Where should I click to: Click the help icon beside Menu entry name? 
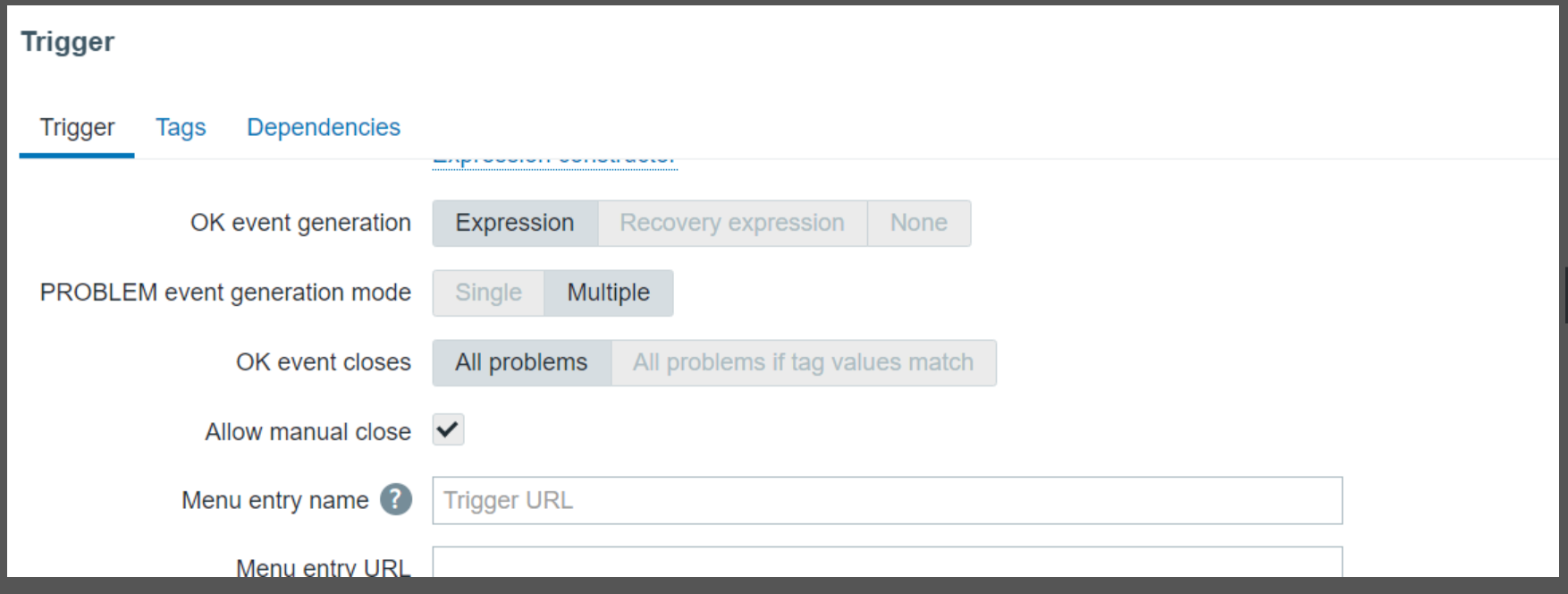pyautogui.click(x=396, y=500)
